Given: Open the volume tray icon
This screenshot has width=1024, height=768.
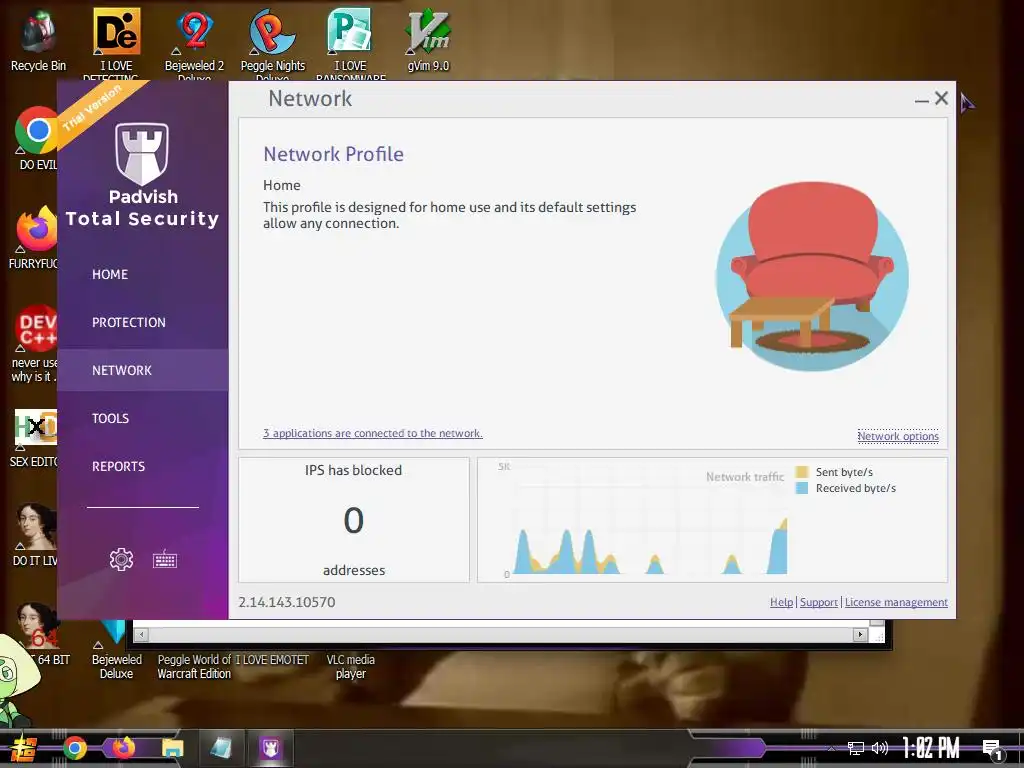Looking at the screenshot, I should 880,748.
